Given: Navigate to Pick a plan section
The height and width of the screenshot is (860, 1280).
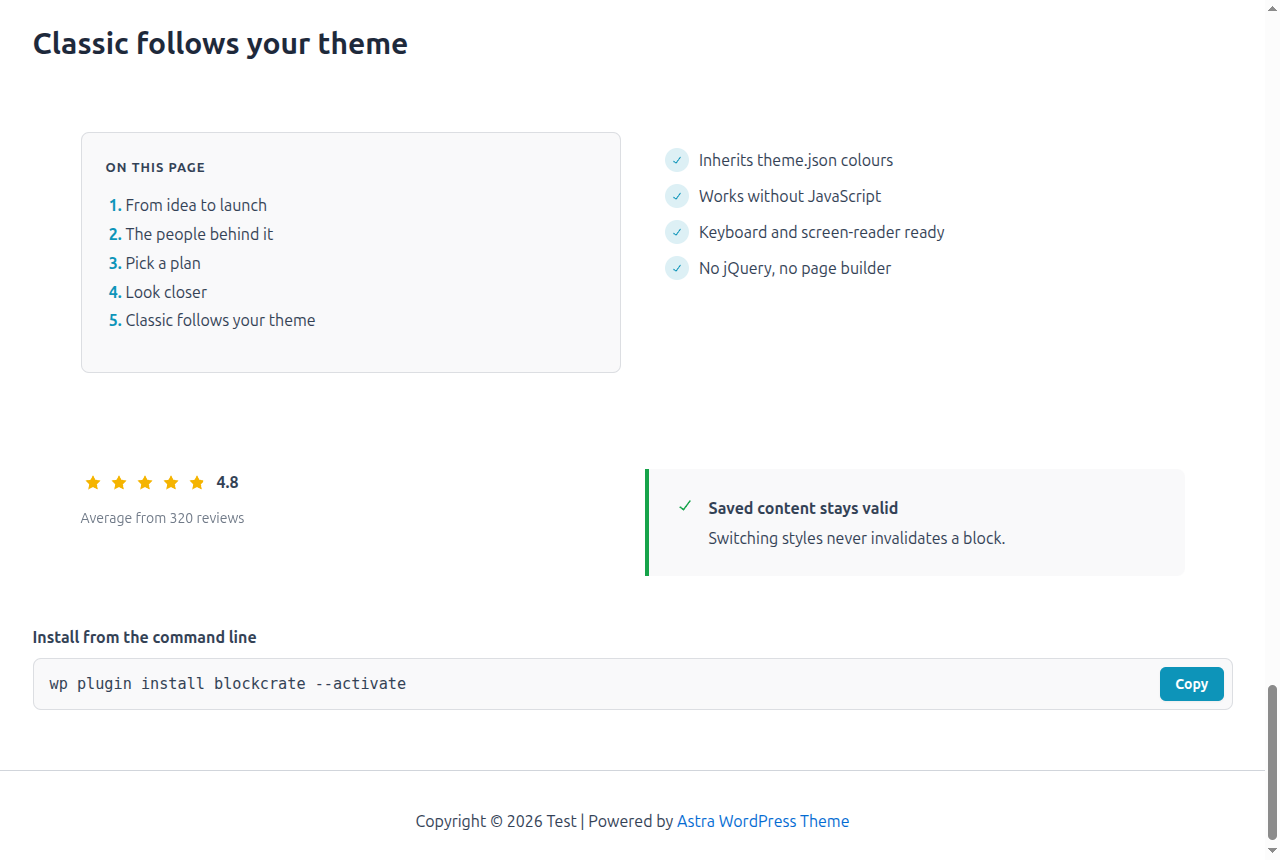Looking at the screenshot, I should pyautogui.click(x=163, y=263).
